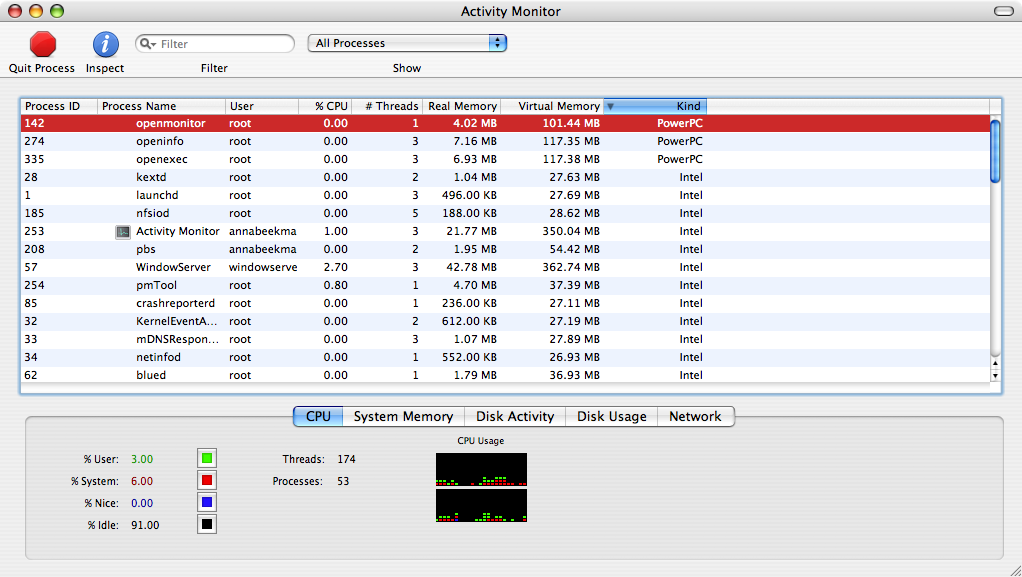This screenshot has width=1022, height=577.
Task: Click the lower CPU Usage graph
Action: pos(481,505)
